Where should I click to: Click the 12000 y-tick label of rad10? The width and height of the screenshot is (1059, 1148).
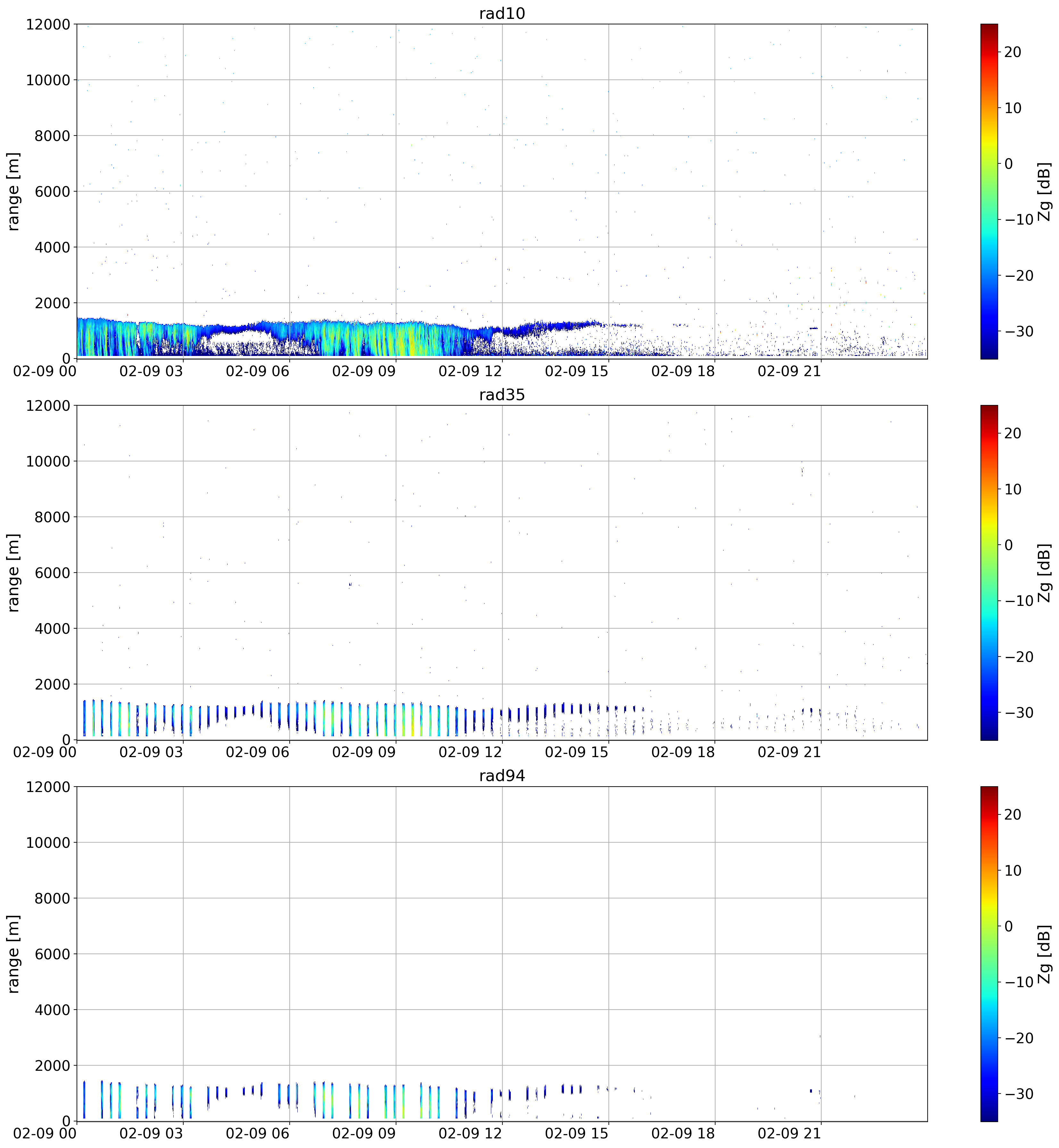click(x=48, y=25)
